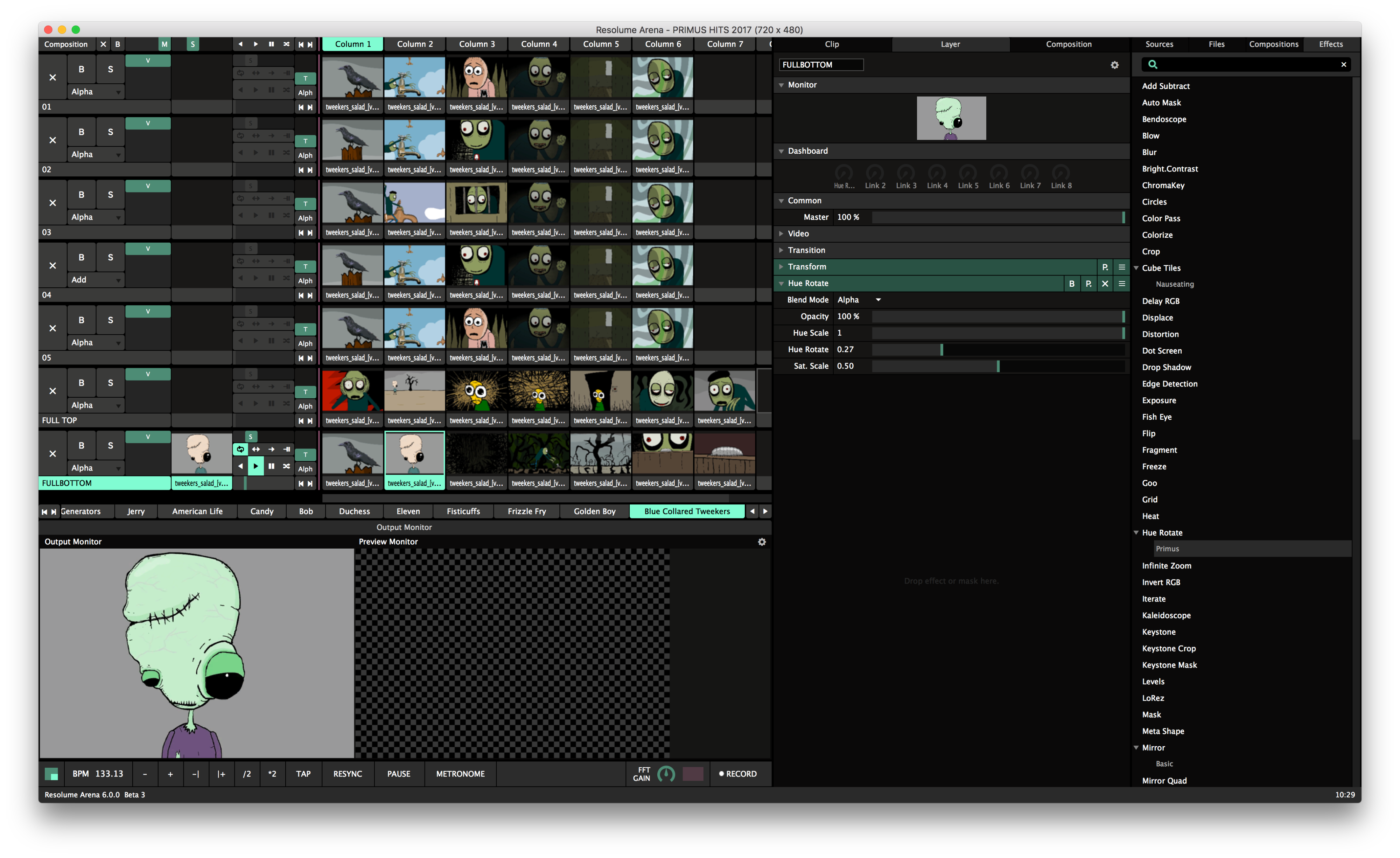Open the FULLBOTTOM layer settings gear
1400x858 pixels.
point(1115,65)
